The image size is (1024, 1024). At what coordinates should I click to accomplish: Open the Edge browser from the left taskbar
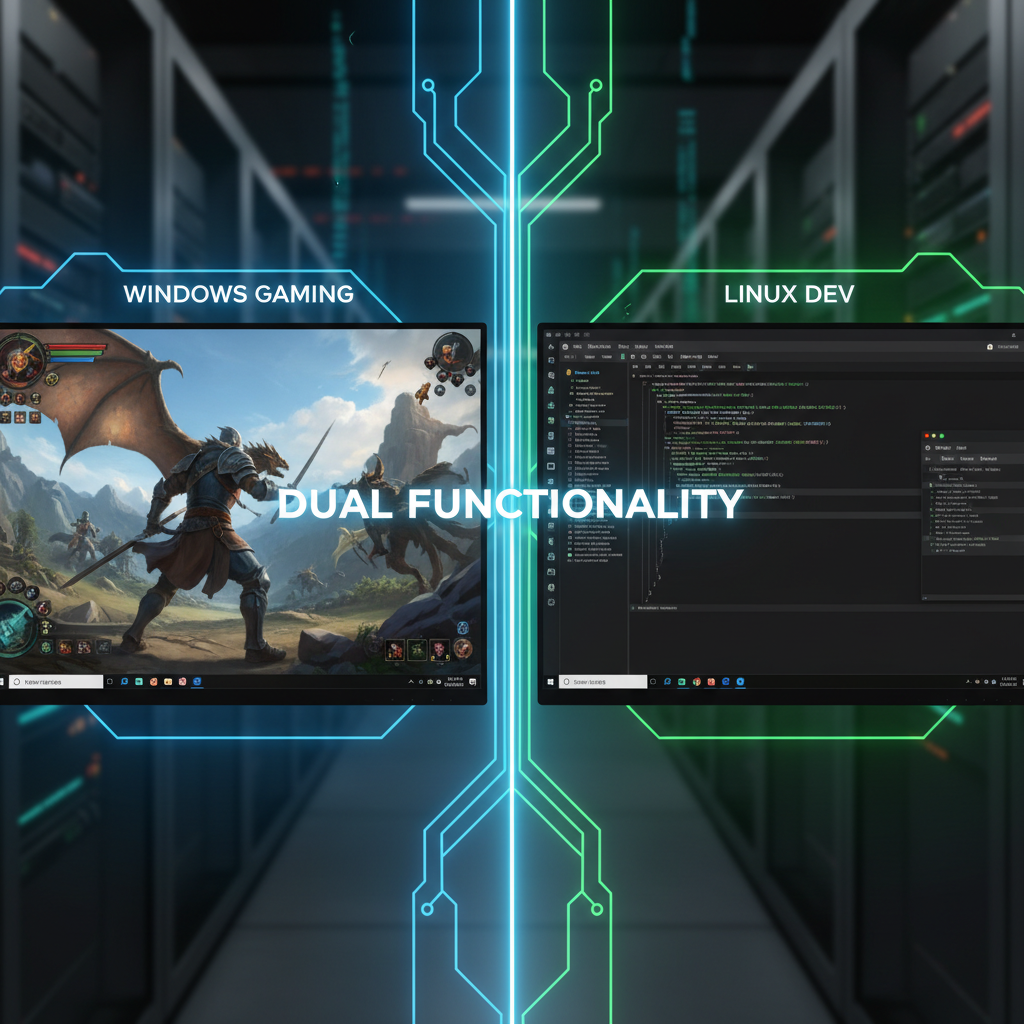(x=197, y=682)
